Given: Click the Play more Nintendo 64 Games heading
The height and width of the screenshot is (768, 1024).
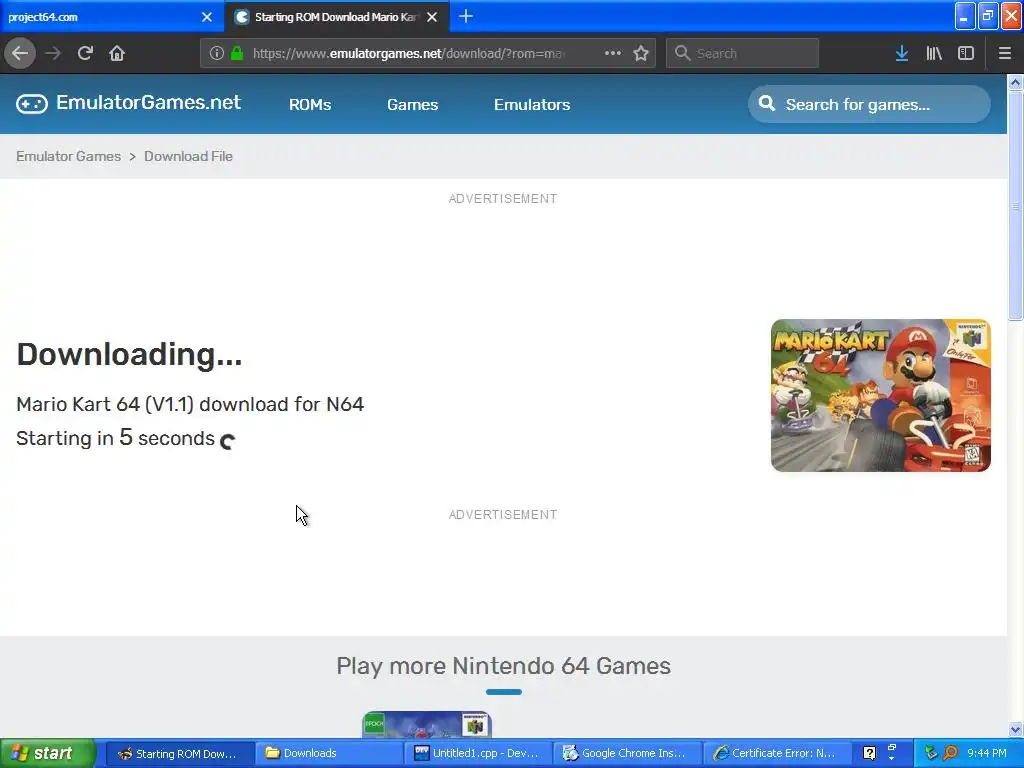Looking at the screenshot, I should click(504, 665).
